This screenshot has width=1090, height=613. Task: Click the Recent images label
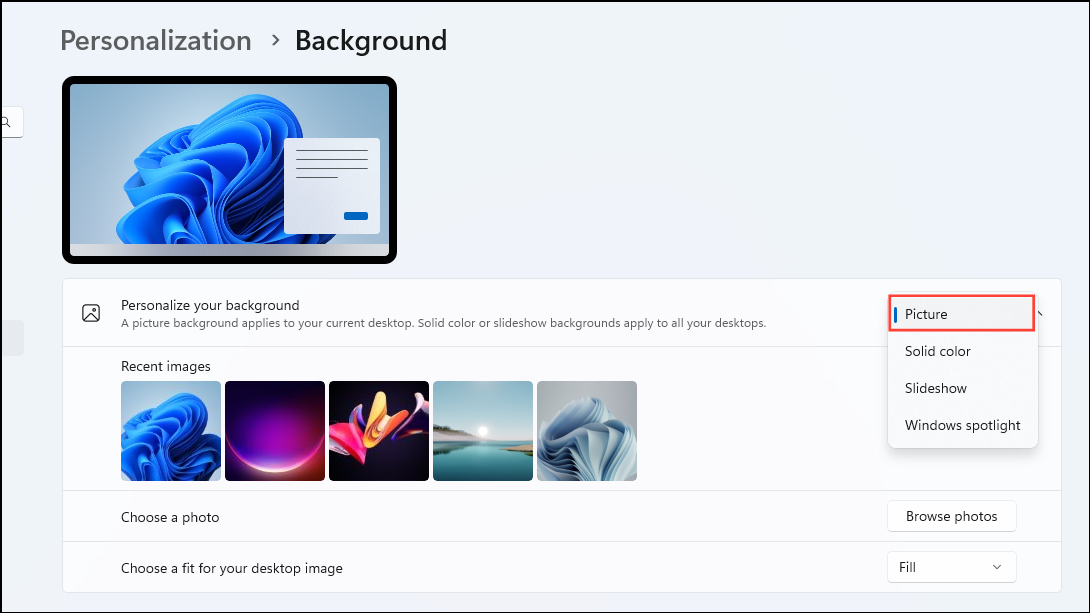[x=165, y=366]
